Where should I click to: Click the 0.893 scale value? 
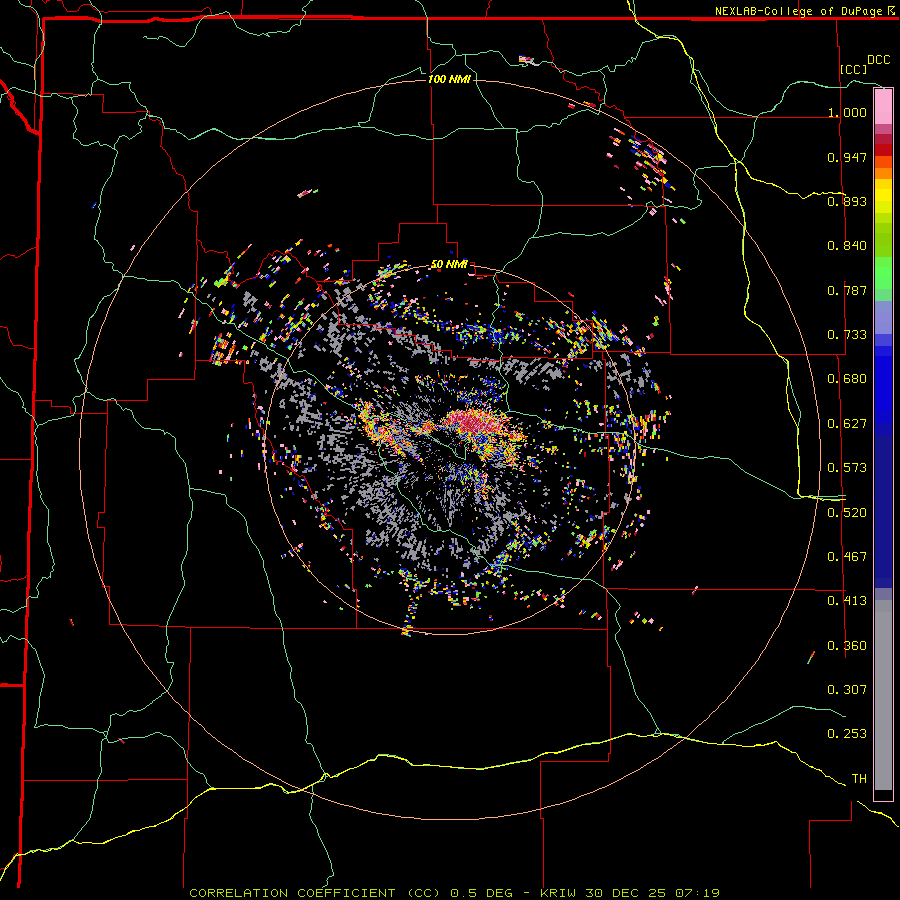(x=847, y=201)
